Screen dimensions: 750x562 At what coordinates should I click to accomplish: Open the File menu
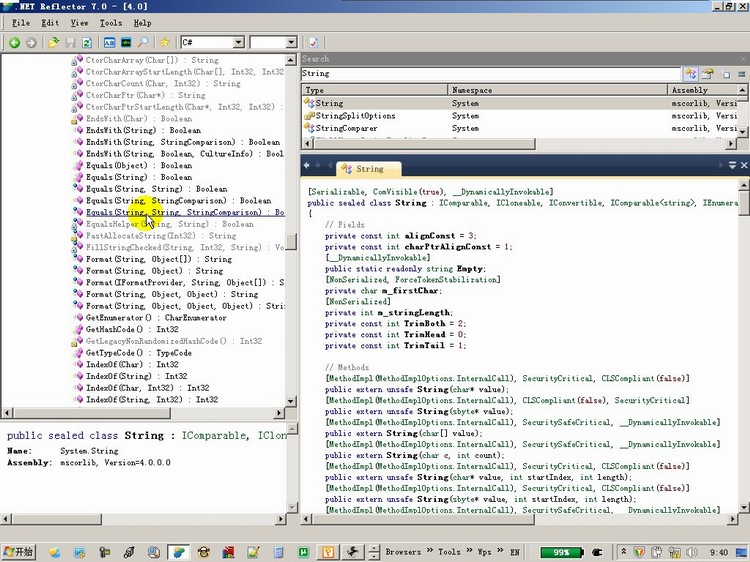click(21, 23)
